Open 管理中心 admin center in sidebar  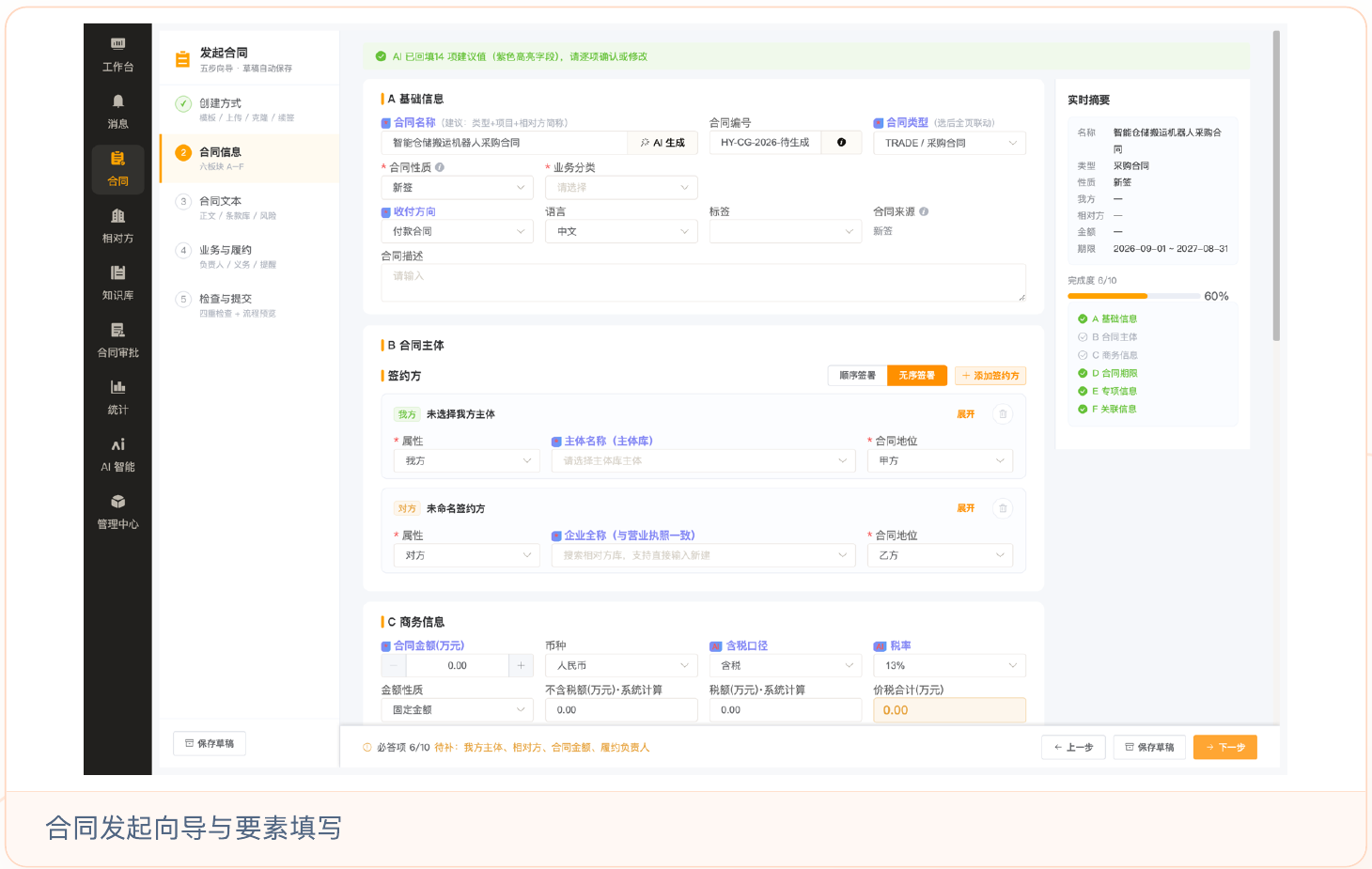(x=117, y=512)
